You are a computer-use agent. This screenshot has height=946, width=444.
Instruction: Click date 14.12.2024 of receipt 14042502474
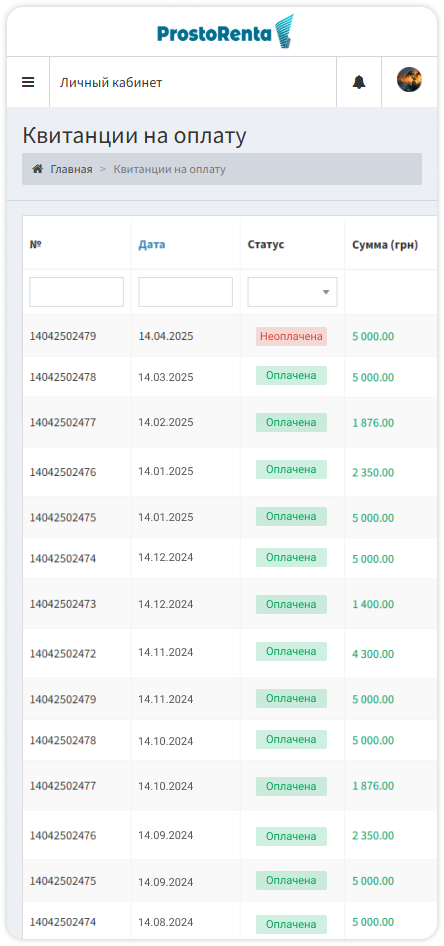tap(166, 557)
